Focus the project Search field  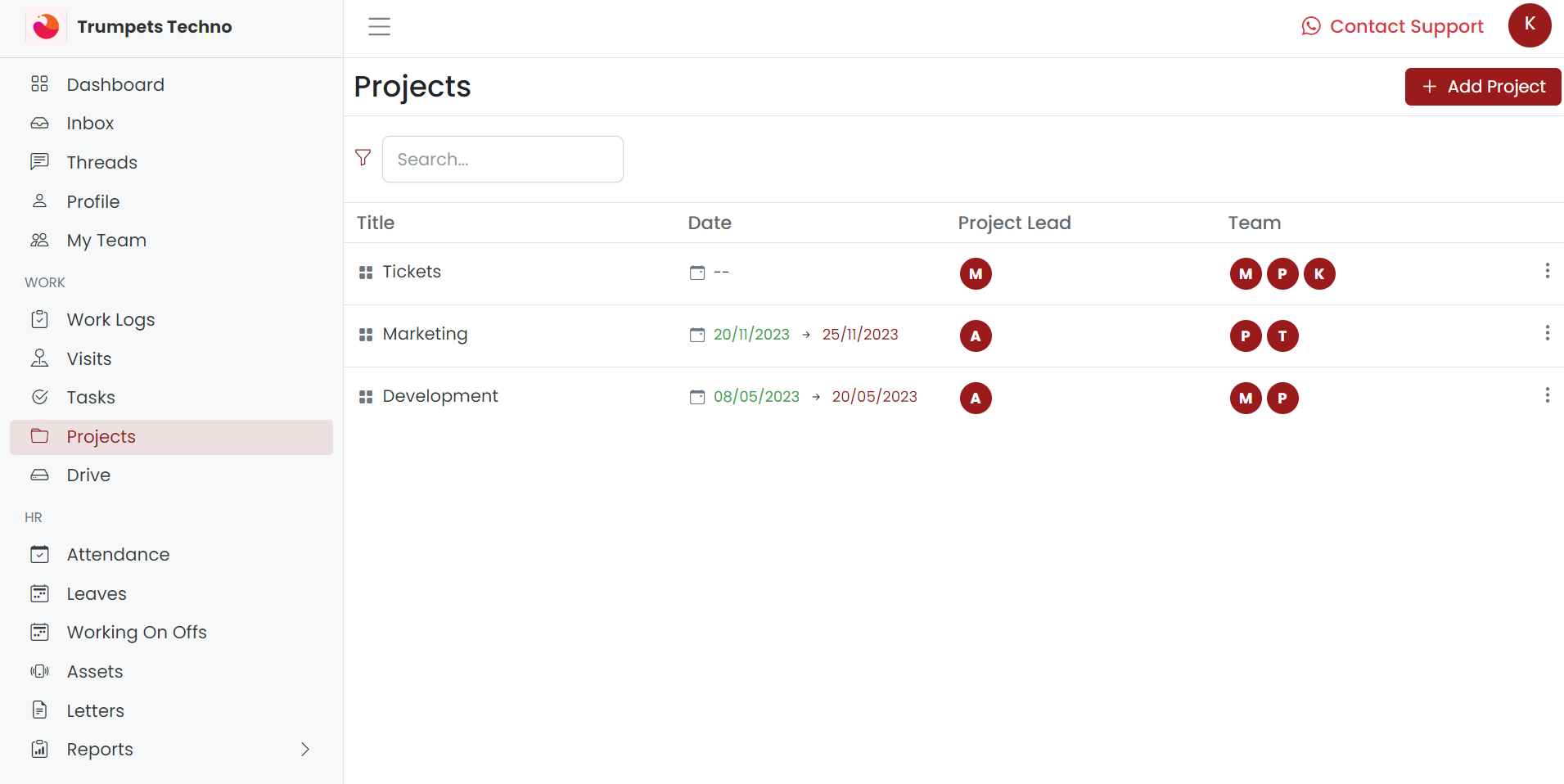(x=503, y=160)
